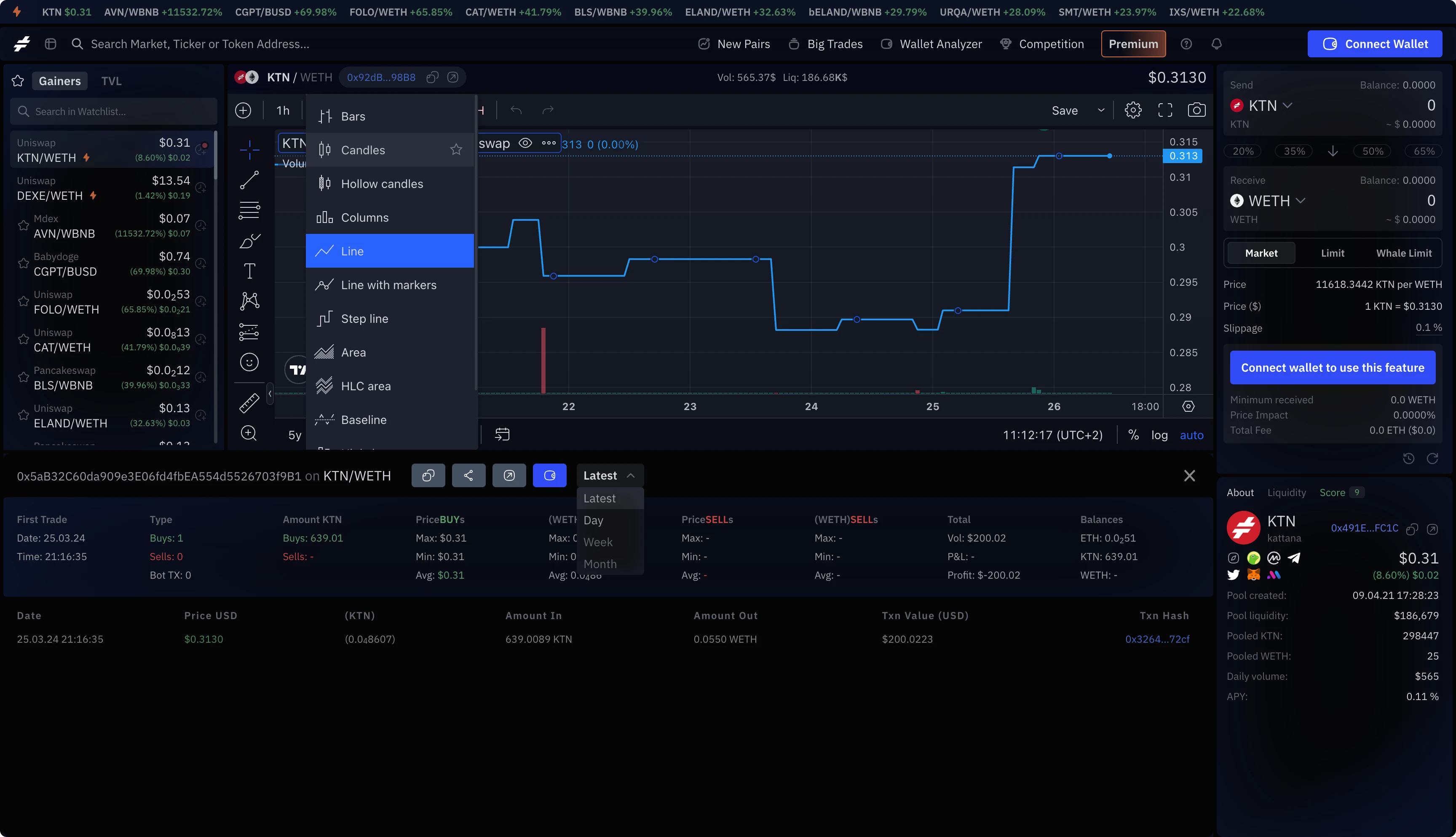Open the notifications bell
The width and height of the screenshot is (1456, 837).
(1216, 44)
